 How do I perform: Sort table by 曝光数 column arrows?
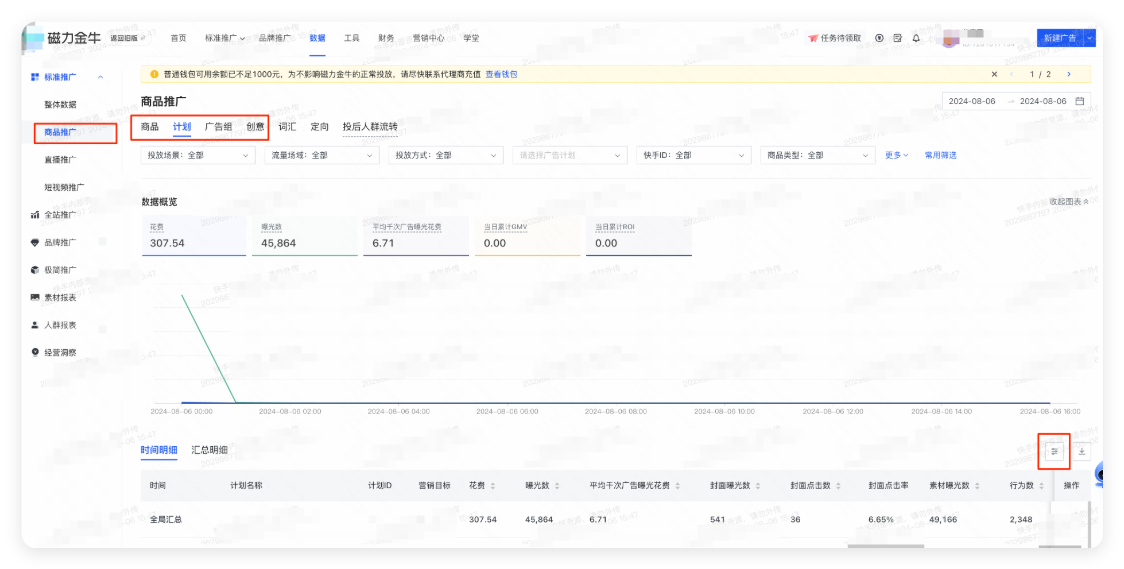coord(557,486)
